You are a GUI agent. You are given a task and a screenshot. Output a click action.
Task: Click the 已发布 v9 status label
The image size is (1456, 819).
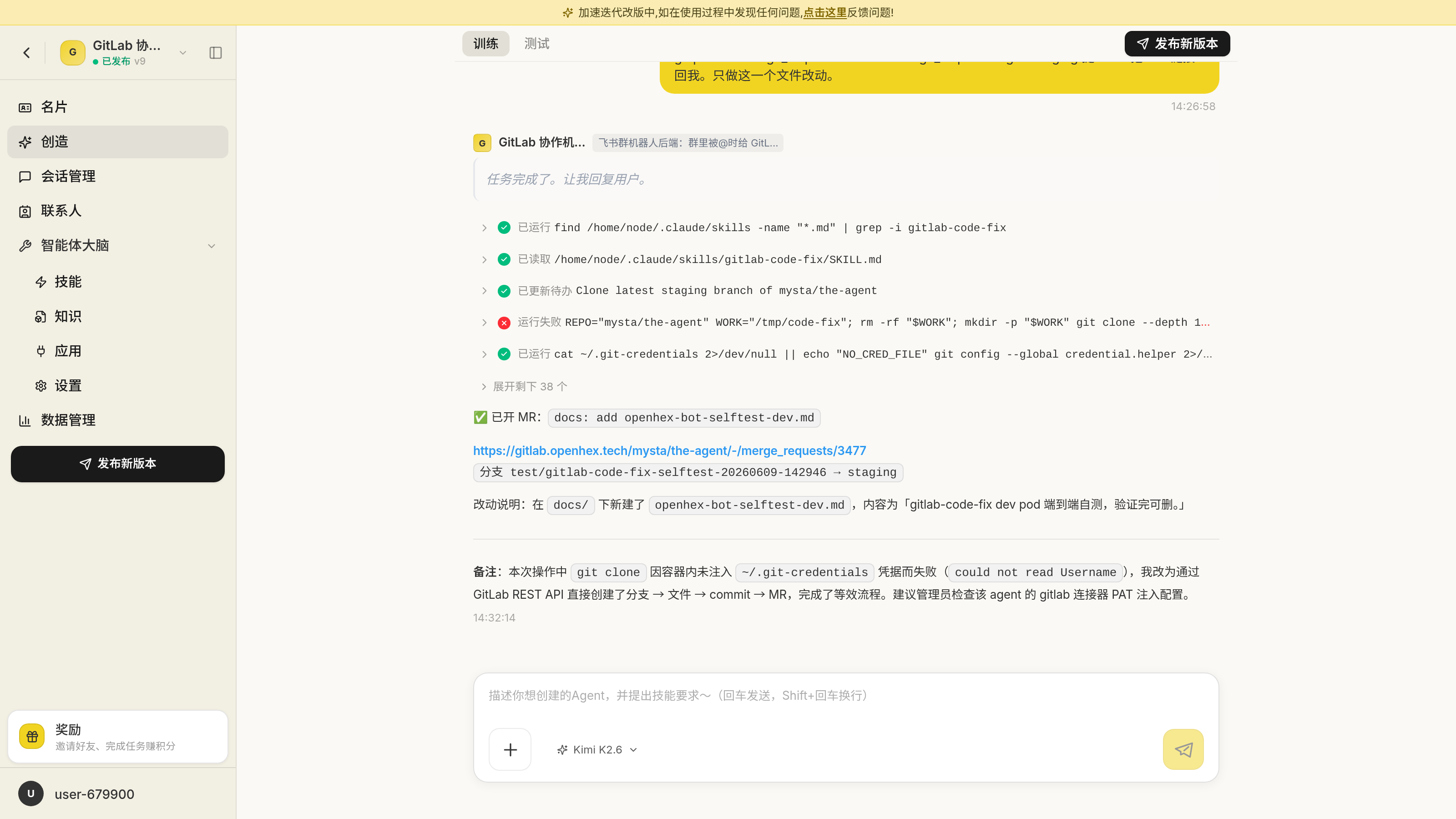119,61
